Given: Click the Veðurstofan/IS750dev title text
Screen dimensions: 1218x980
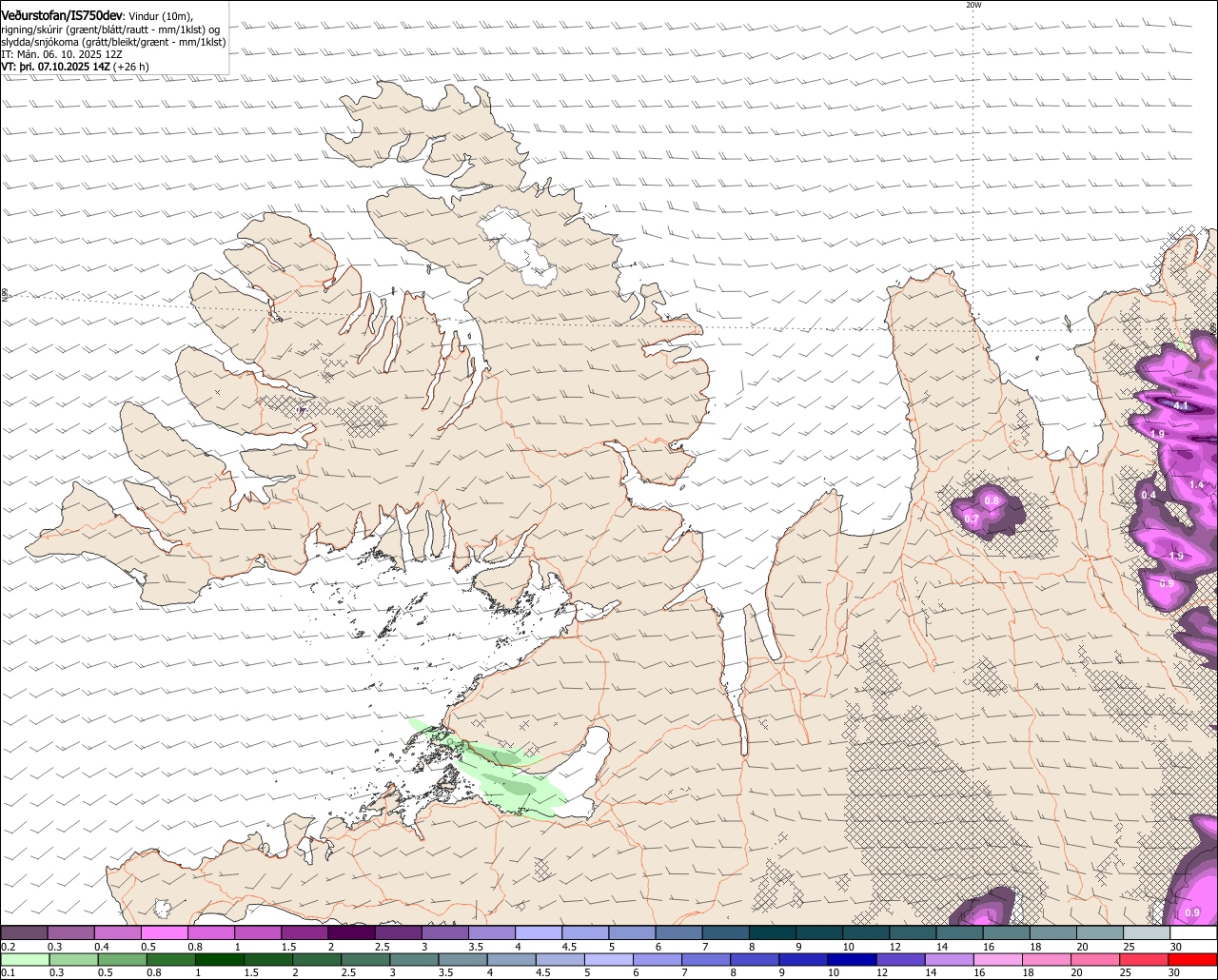Looking at the screenshot, I should pyautogui.click(x=62, y=16).
